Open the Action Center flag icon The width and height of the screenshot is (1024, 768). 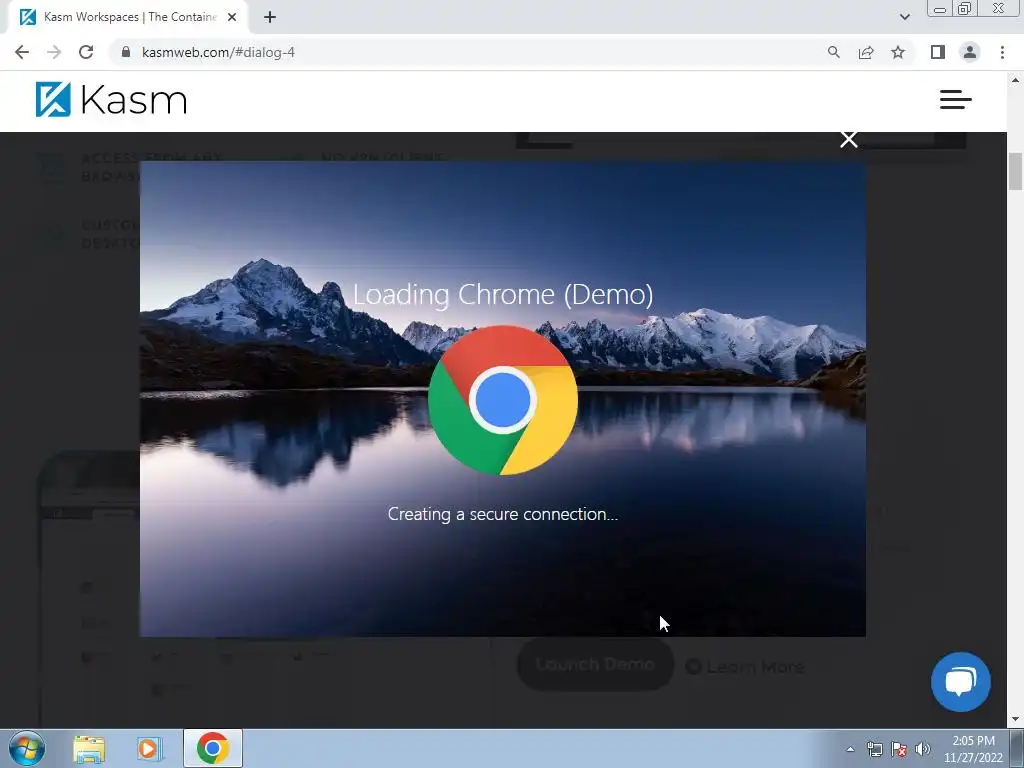click(x=899, y=749)
